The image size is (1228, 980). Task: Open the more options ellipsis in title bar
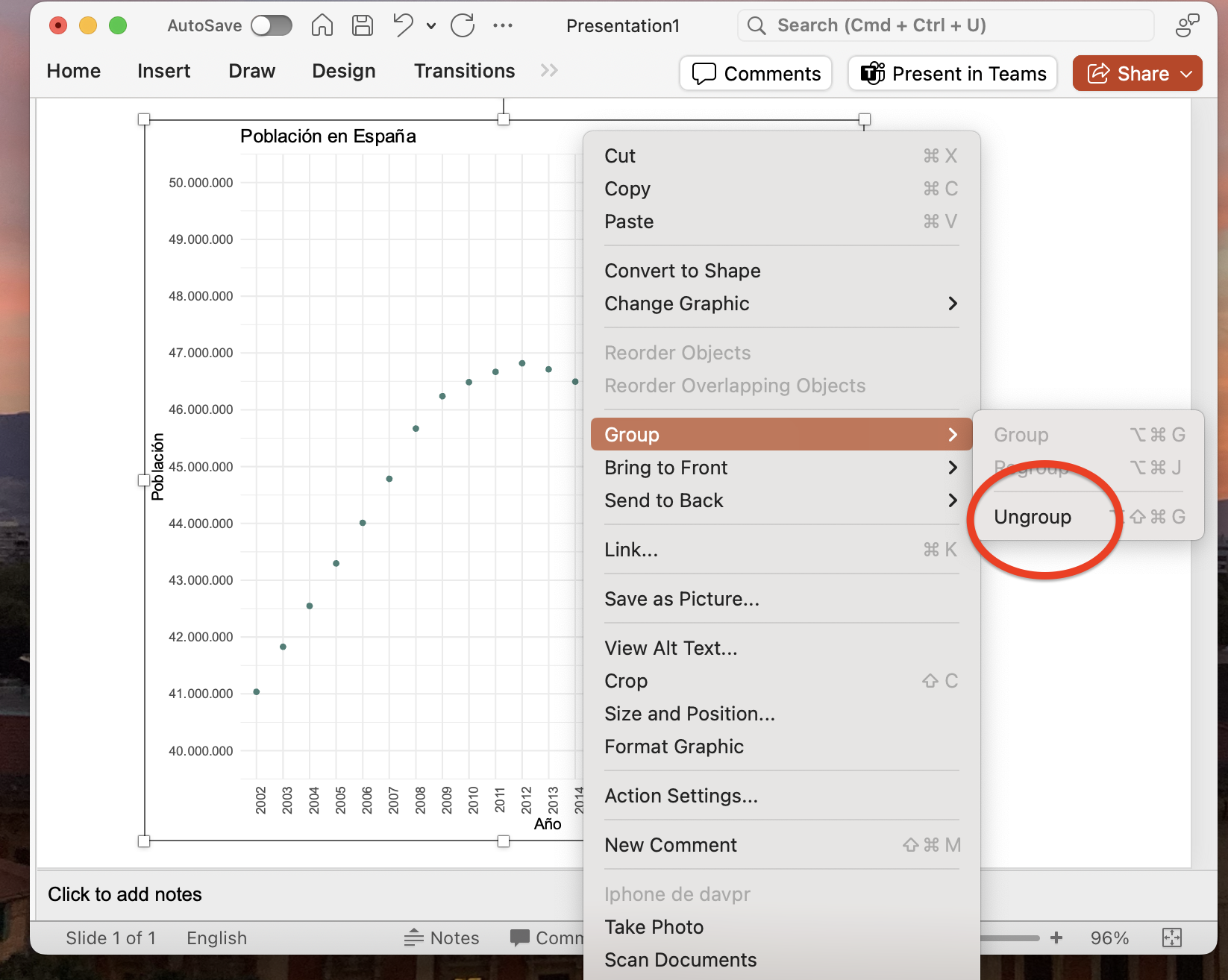pos(503,25)
